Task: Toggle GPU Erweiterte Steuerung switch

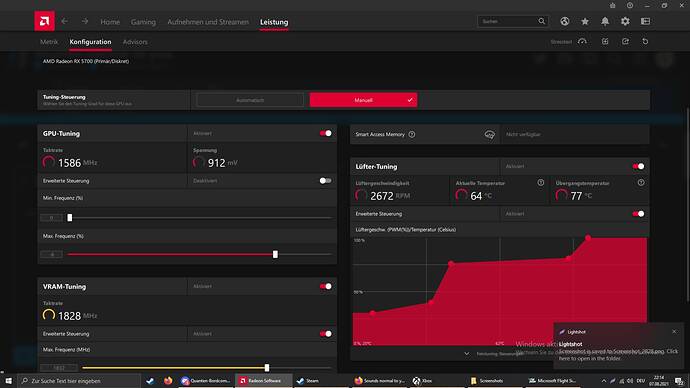Action: point(326,181)
